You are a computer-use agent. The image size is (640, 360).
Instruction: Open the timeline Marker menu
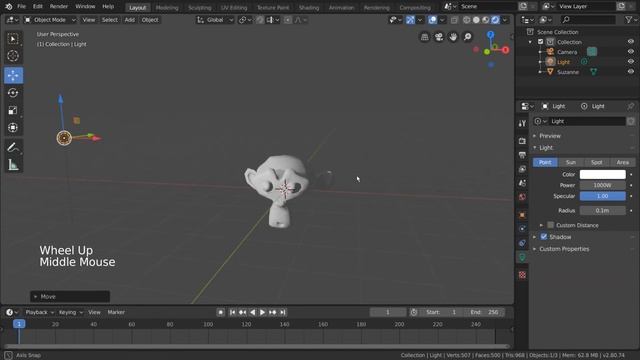click(x=116, y=312)
